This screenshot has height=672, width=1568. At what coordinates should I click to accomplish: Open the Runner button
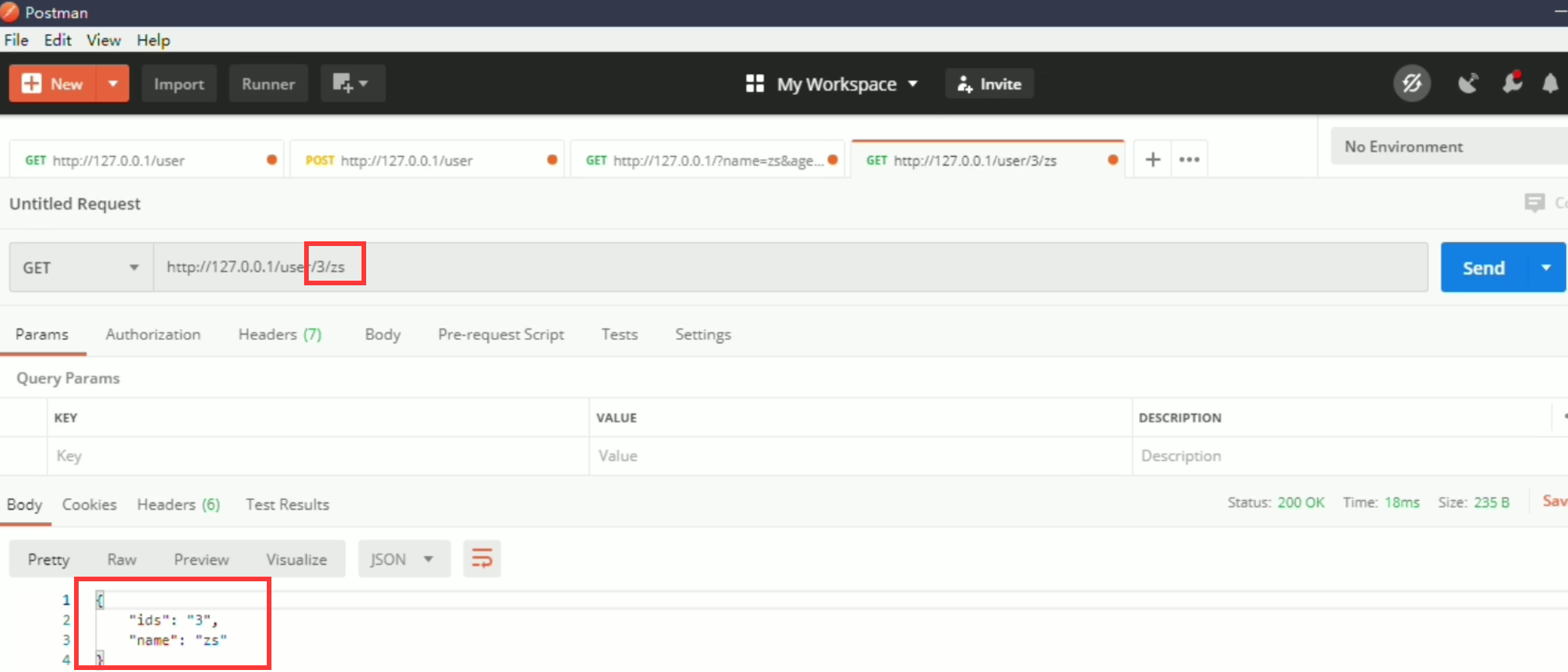(268, 84)
